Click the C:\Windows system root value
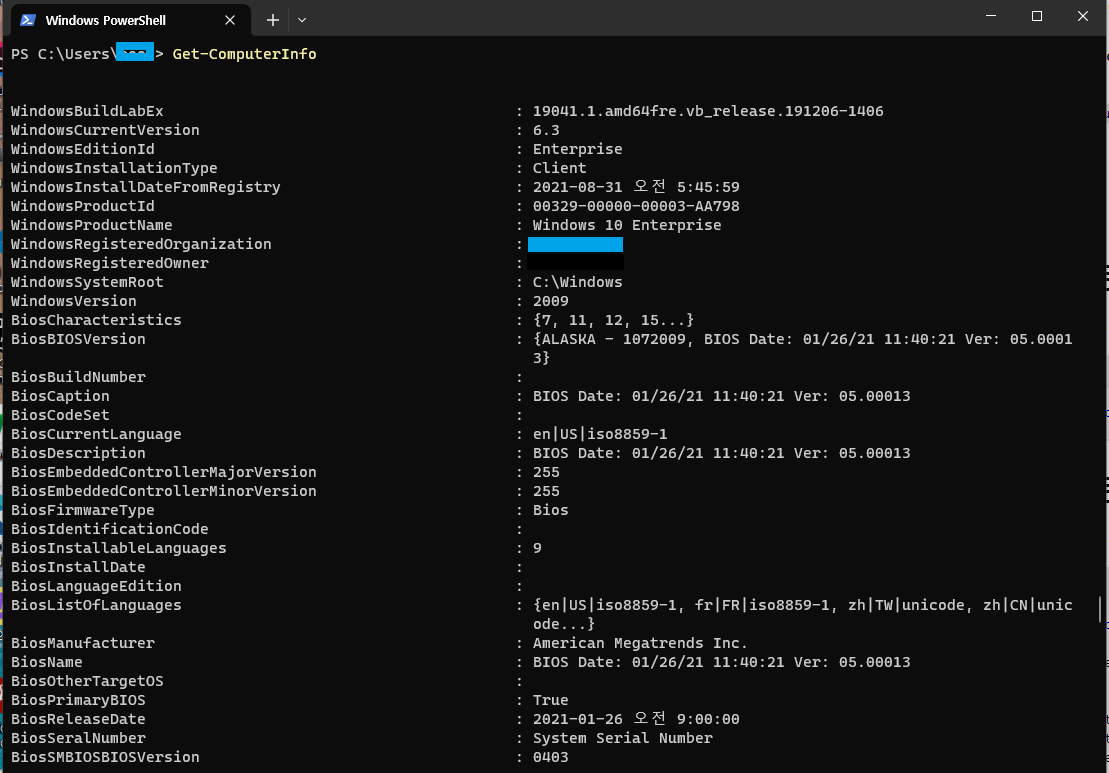This screenshot has height=773, width=1109. coord(577,282)
